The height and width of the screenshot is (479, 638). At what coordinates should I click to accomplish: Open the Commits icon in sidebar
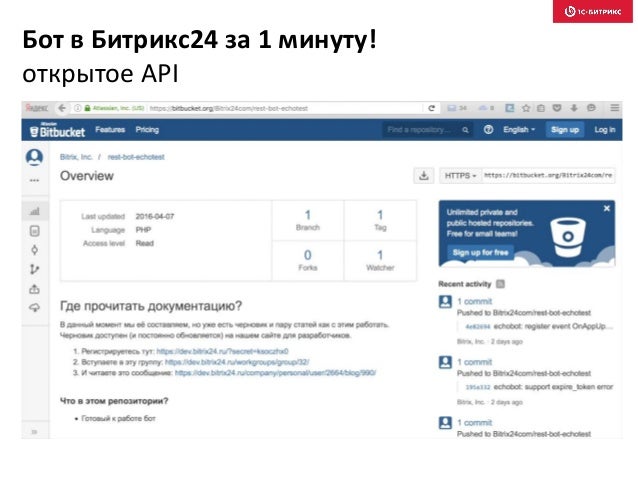[35, 250]
